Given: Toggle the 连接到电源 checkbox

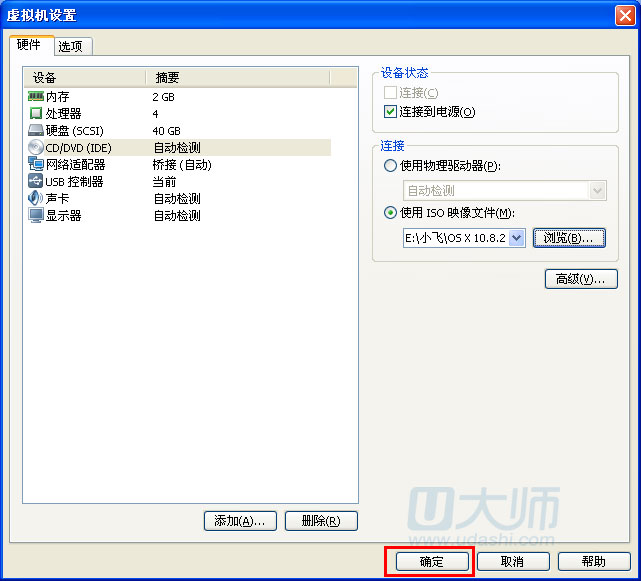Looking at the screenshot, I should (x=391, y=112).
